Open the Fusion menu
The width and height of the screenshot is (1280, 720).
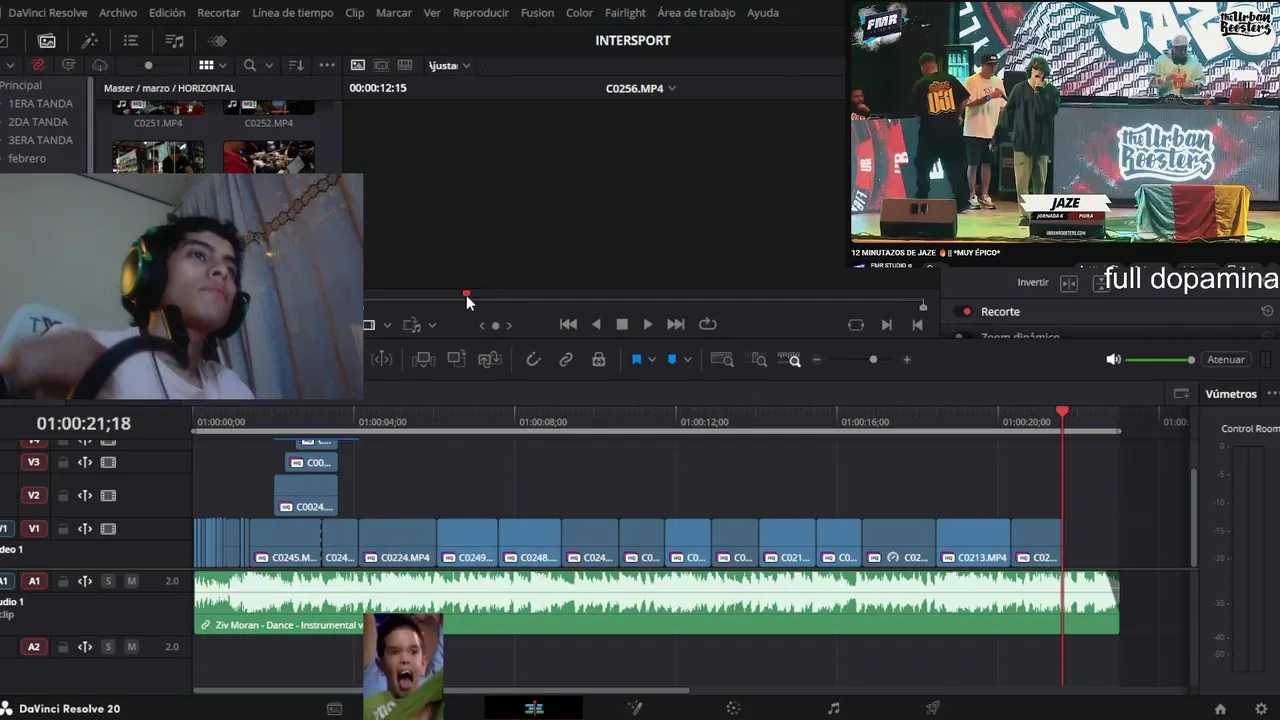coord(537,13)
